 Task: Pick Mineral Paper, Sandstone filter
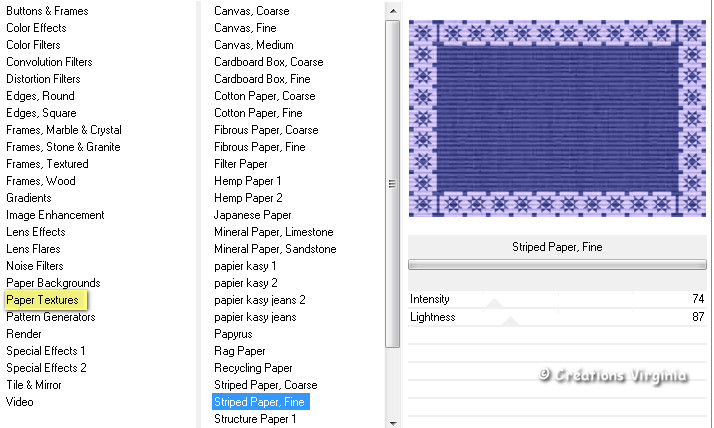coord(275,249)
